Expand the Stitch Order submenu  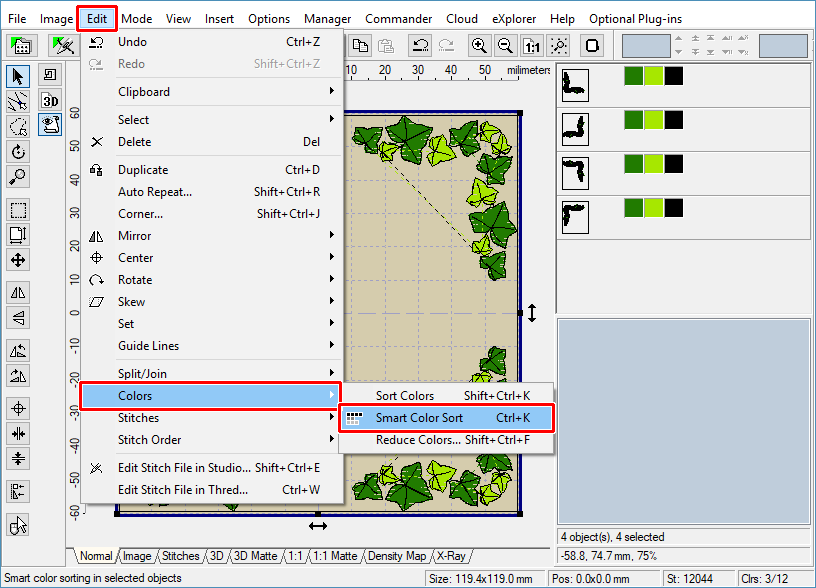coord(212,440)
